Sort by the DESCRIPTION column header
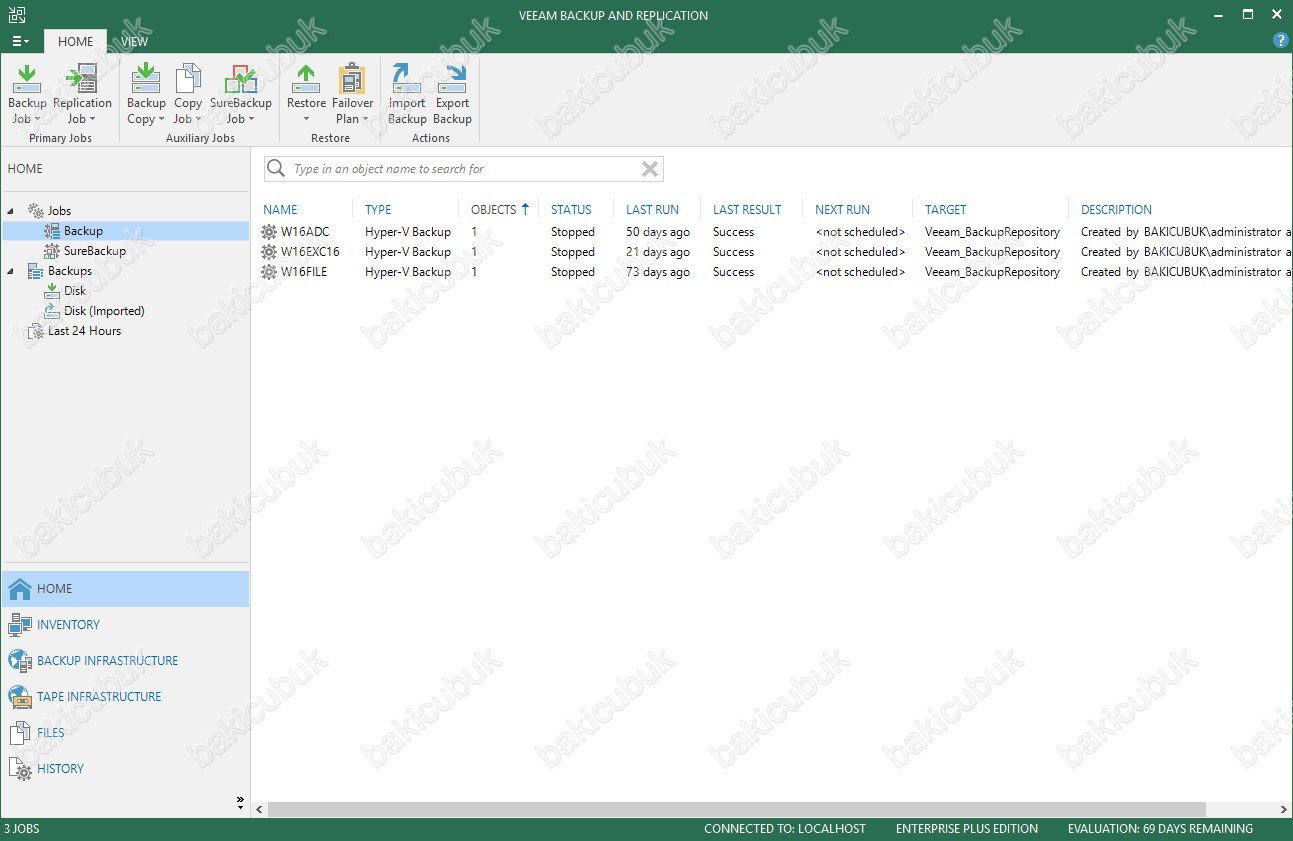 click(x=1116, y=210)
